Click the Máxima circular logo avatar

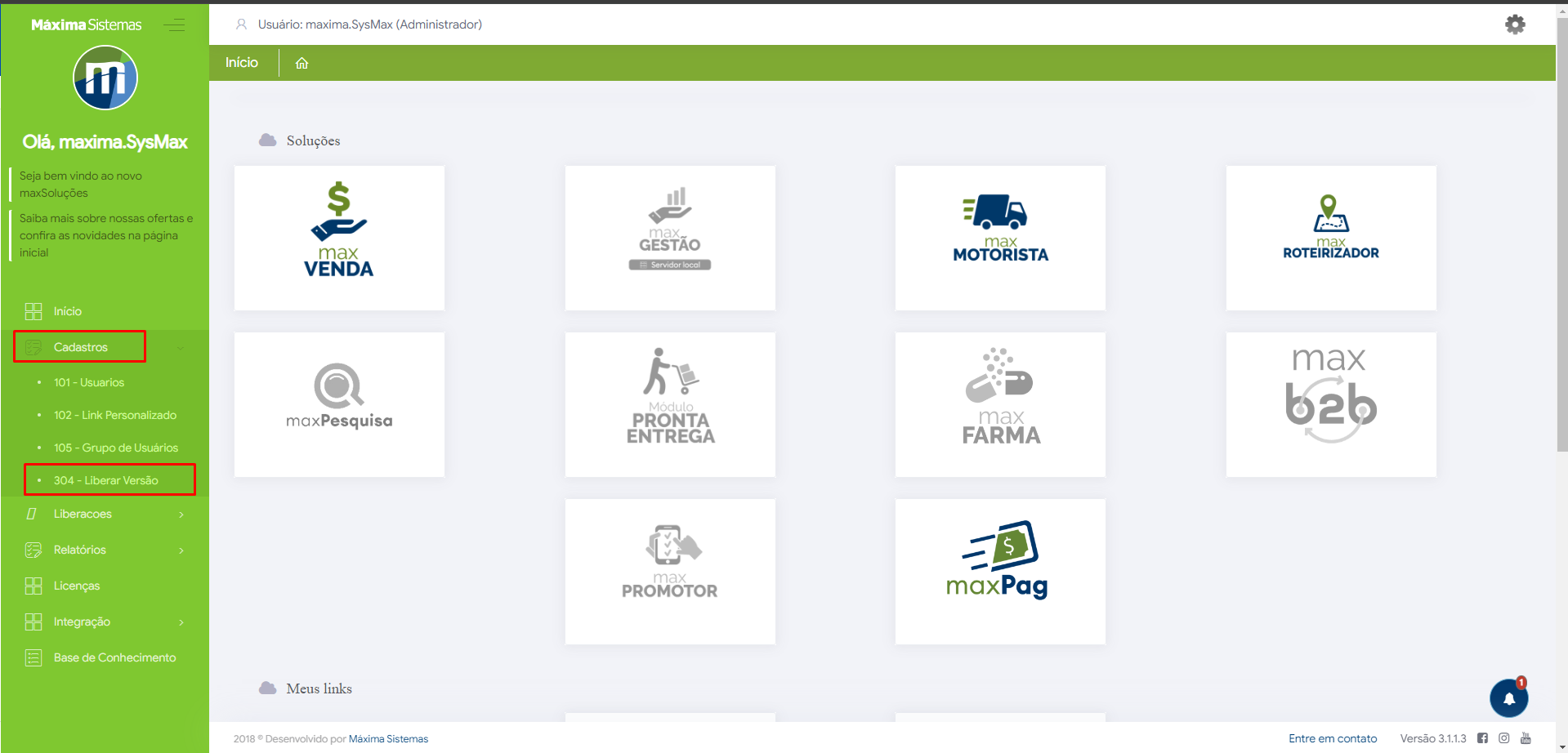[105, 78]
